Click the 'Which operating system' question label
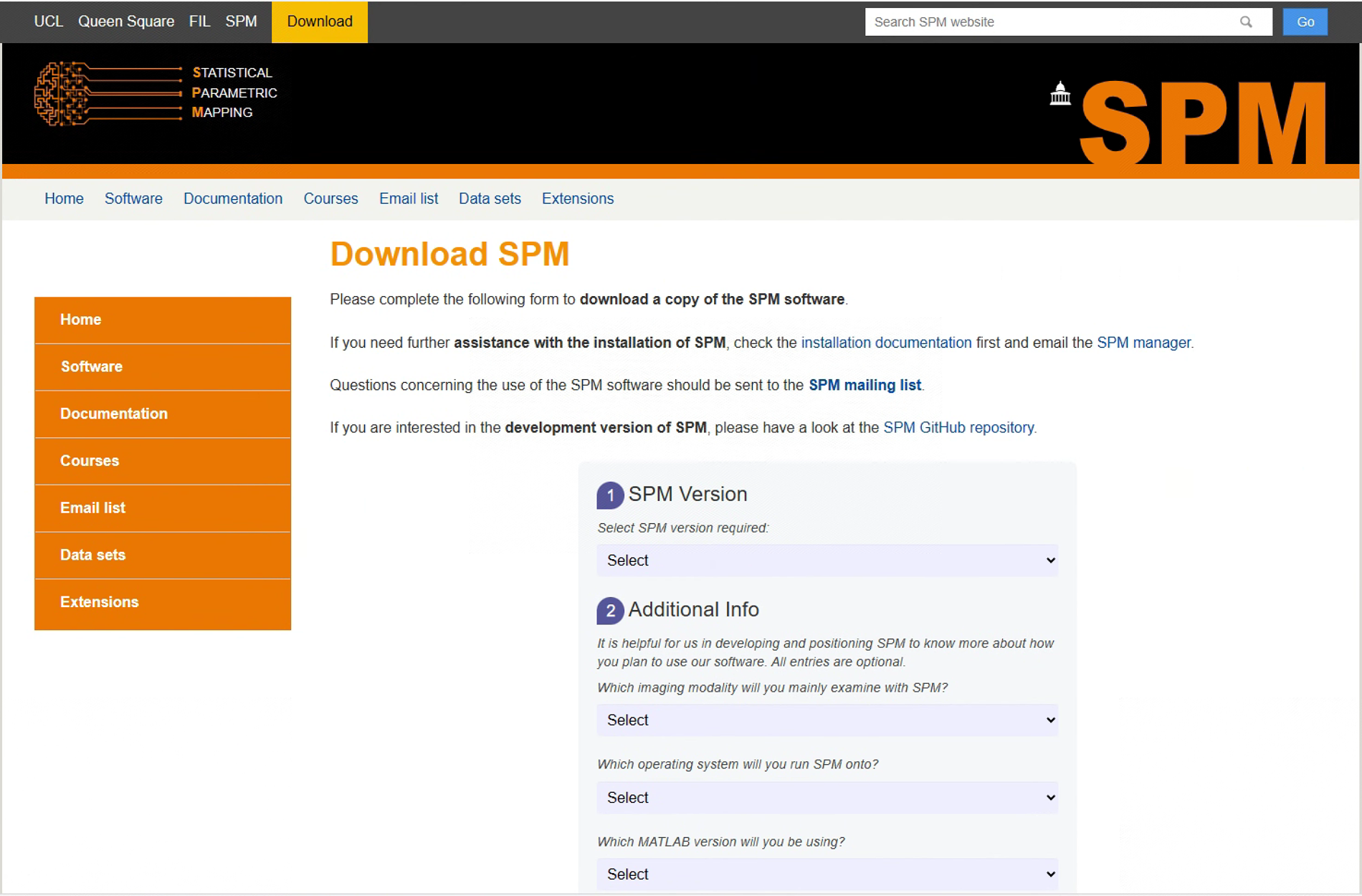 (738, 764)
